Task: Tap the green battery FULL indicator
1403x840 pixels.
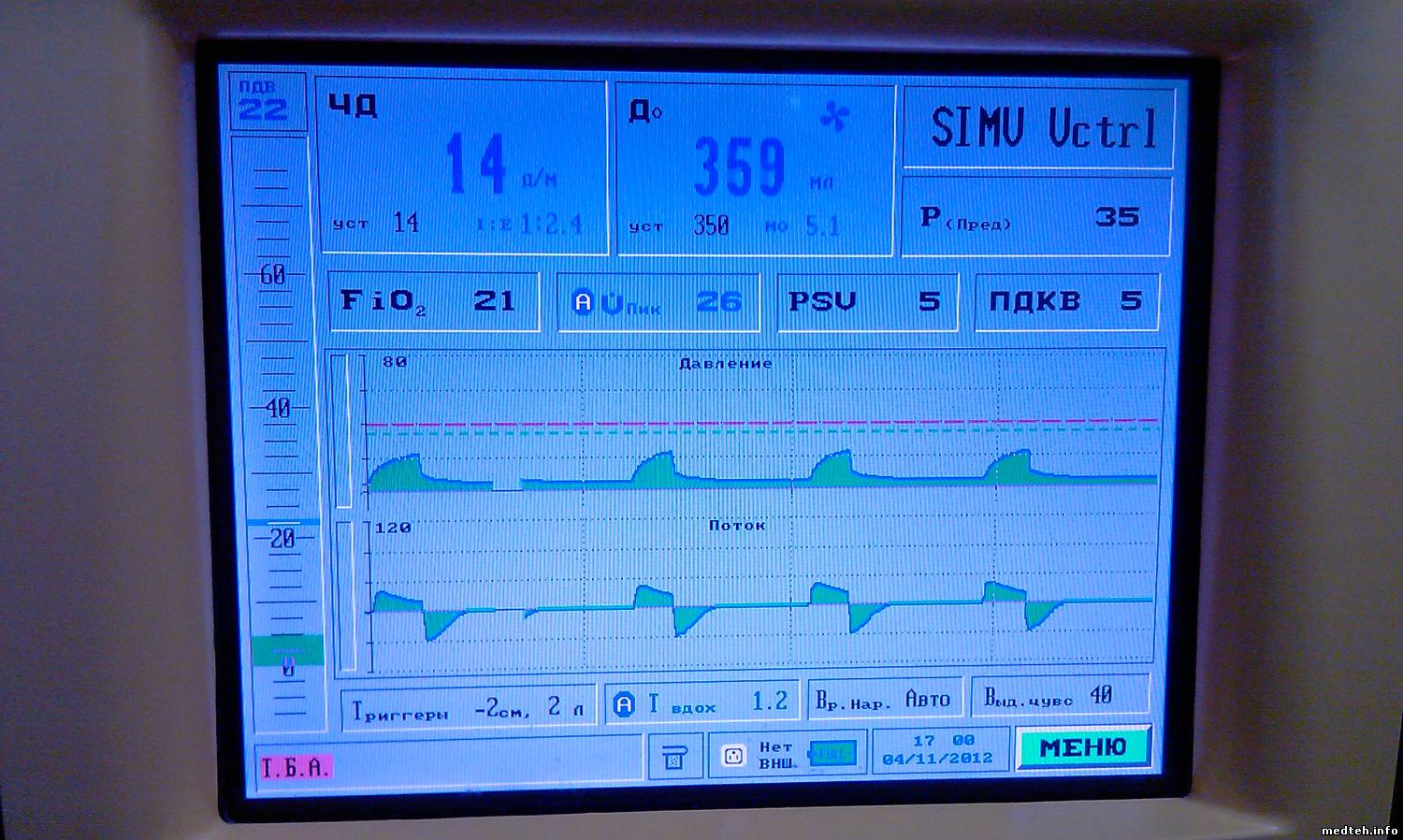Action: 831,754
